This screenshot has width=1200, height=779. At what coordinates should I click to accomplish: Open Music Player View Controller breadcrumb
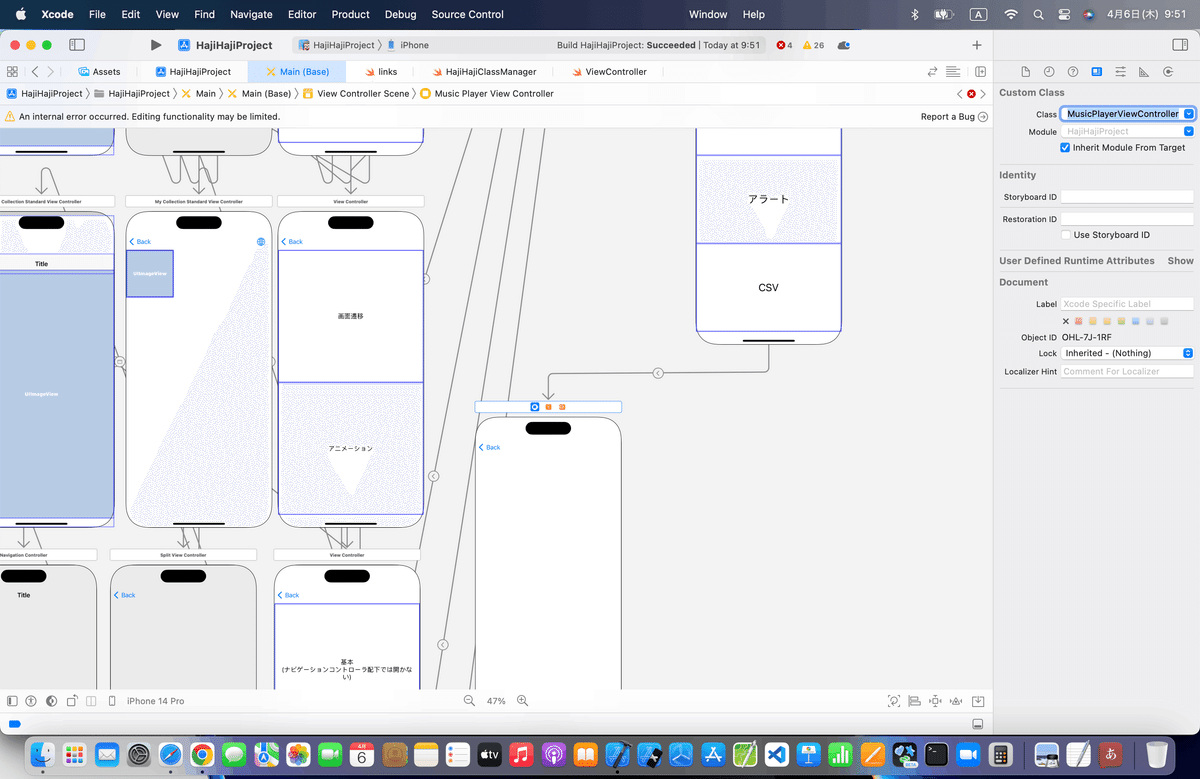[x=487, y=93]
